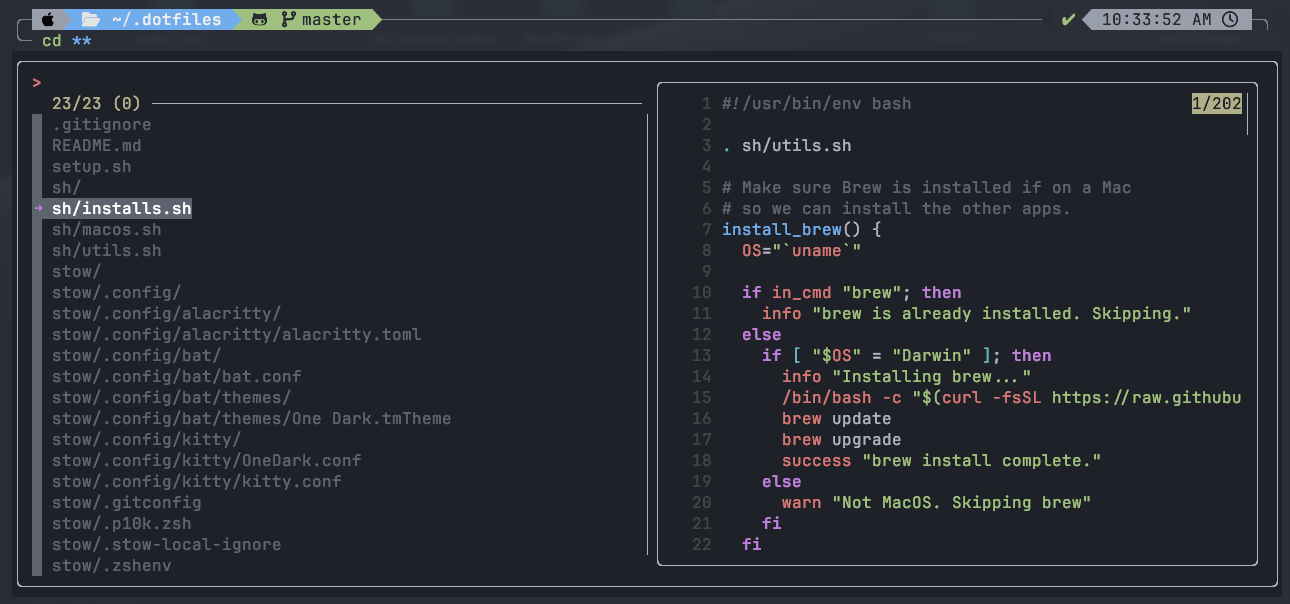Select stow/.config/alacritty/alacritty.toml
Viewport: 1290px width, 604px height.
pos(237,334)
